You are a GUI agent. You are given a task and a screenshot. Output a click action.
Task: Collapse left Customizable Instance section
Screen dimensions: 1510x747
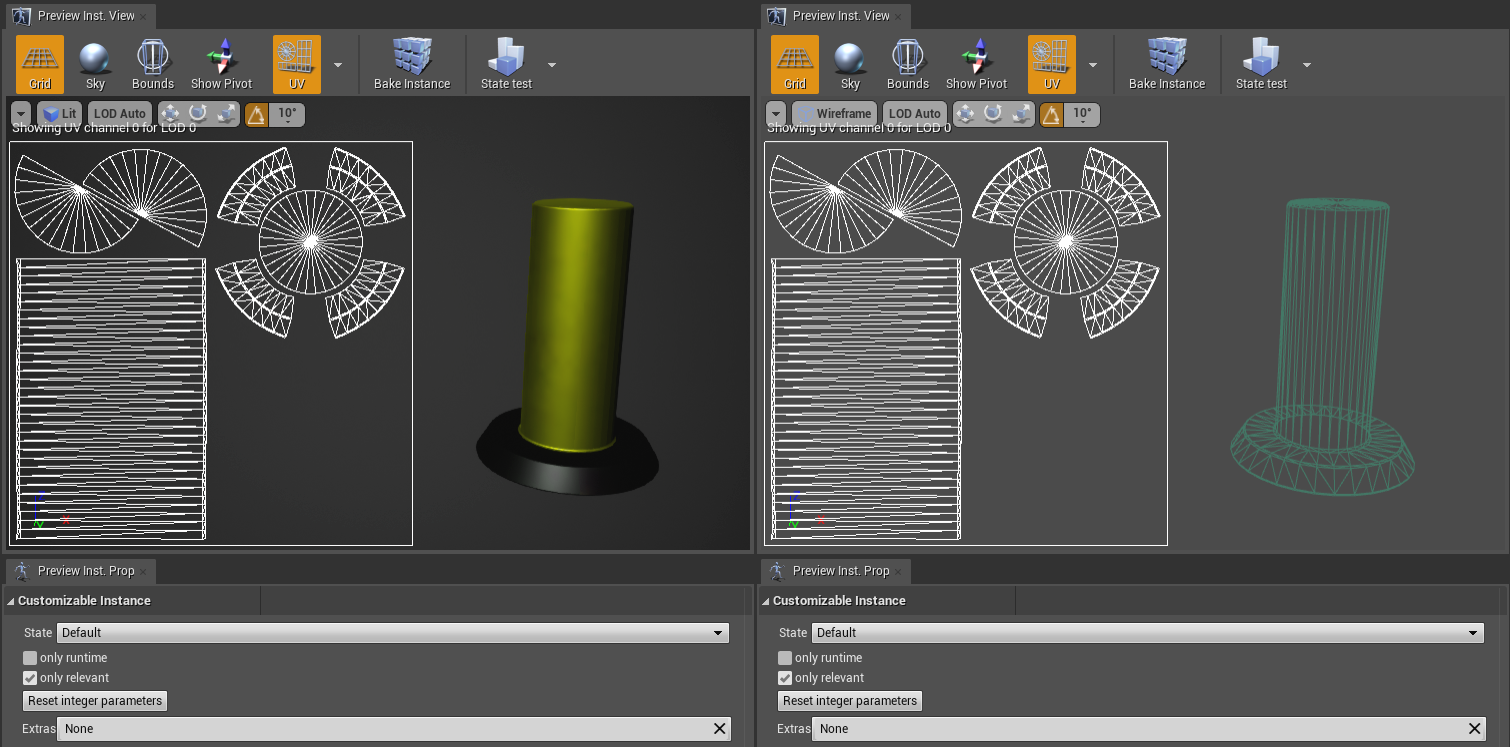(11, 601)
